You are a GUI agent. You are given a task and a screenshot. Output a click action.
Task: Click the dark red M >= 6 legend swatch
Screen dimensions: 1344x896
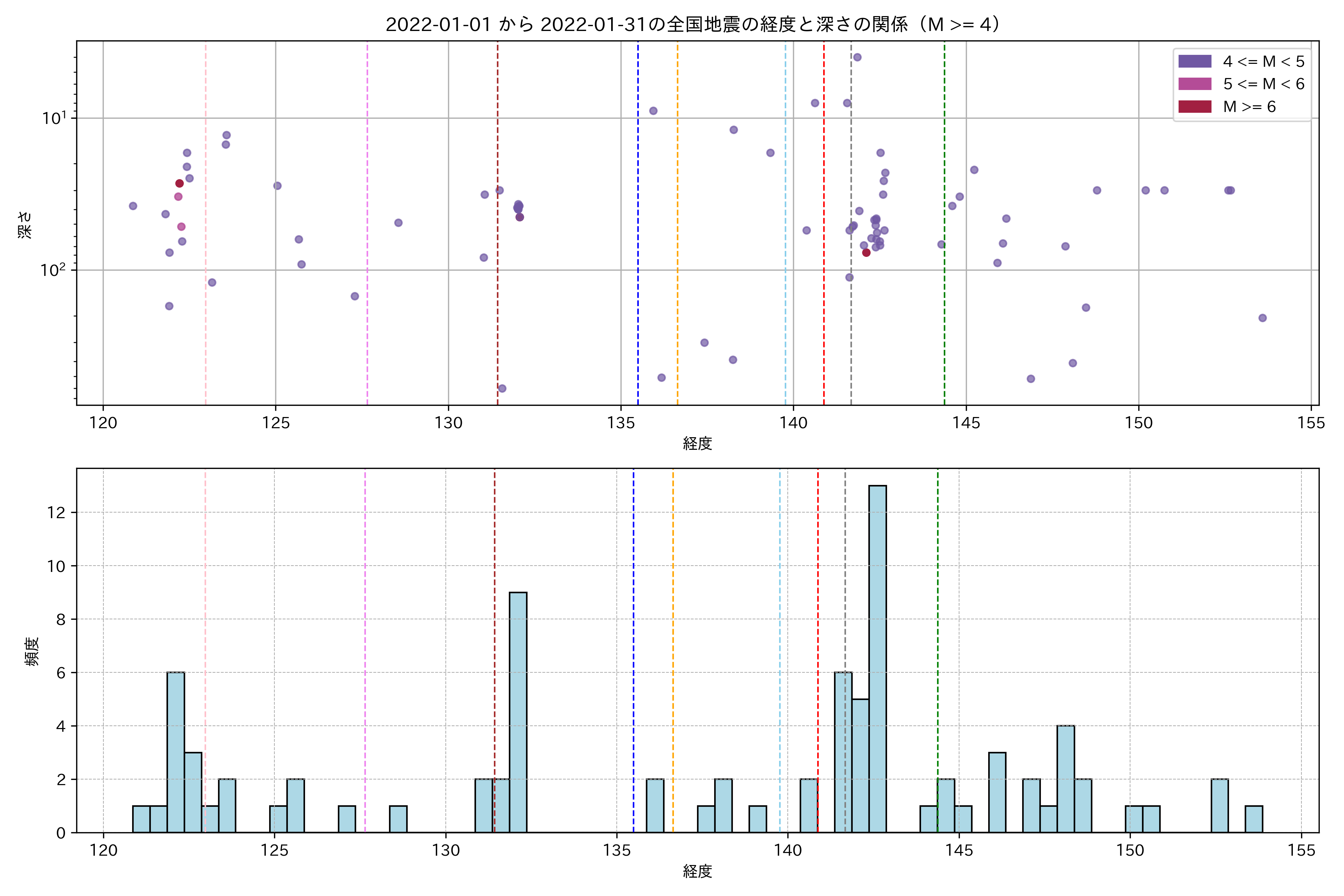coord(1194,107)
